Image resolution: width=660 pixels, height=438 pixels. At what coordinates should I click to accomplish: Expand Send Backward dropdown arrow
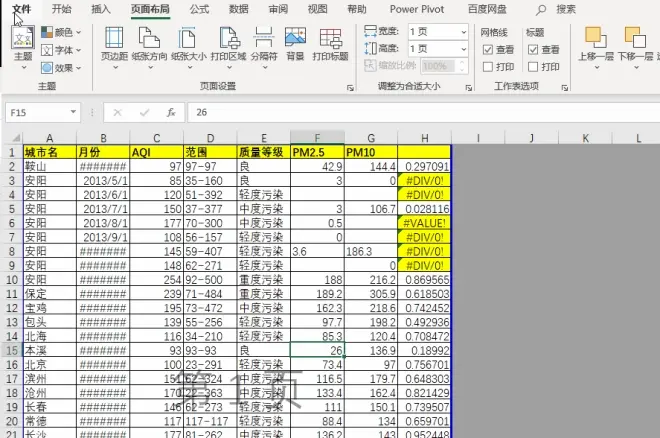pyautogui.click(x=636, y=67)
